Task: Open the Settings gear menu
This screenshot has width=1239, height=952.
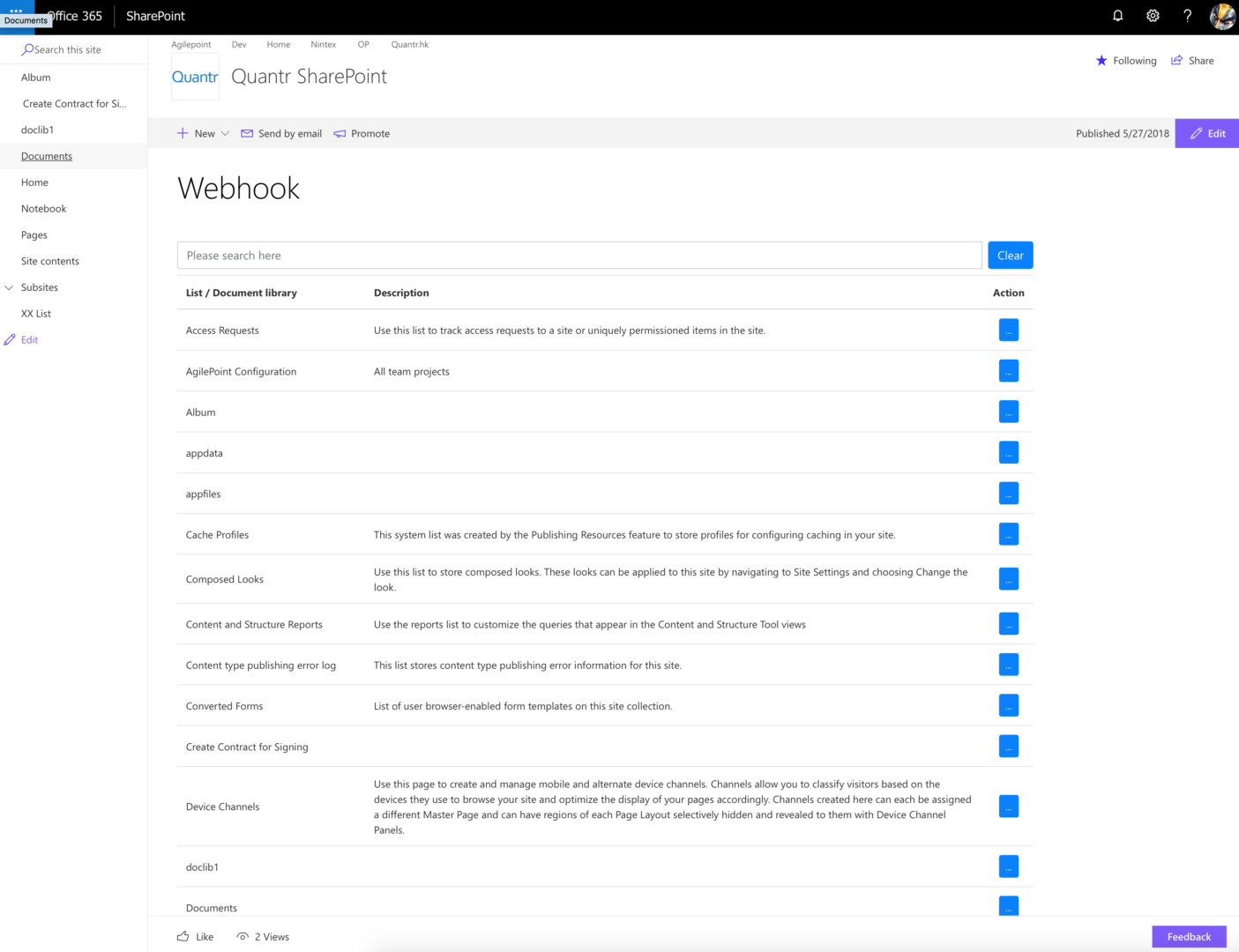Action: point(1153,16)
